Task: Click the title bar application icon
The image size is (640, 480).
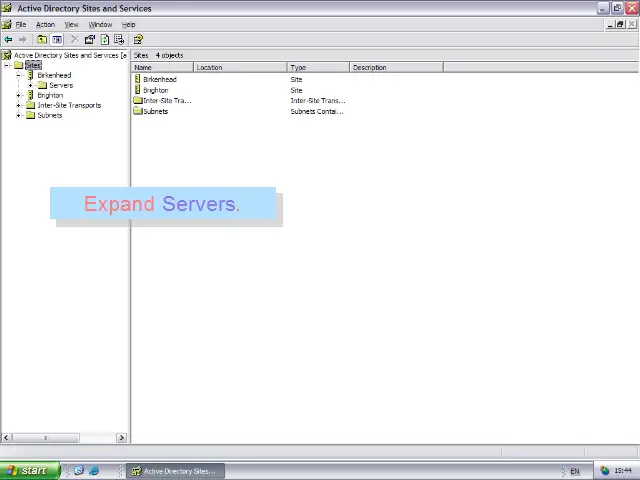Action: coord(7,8)
